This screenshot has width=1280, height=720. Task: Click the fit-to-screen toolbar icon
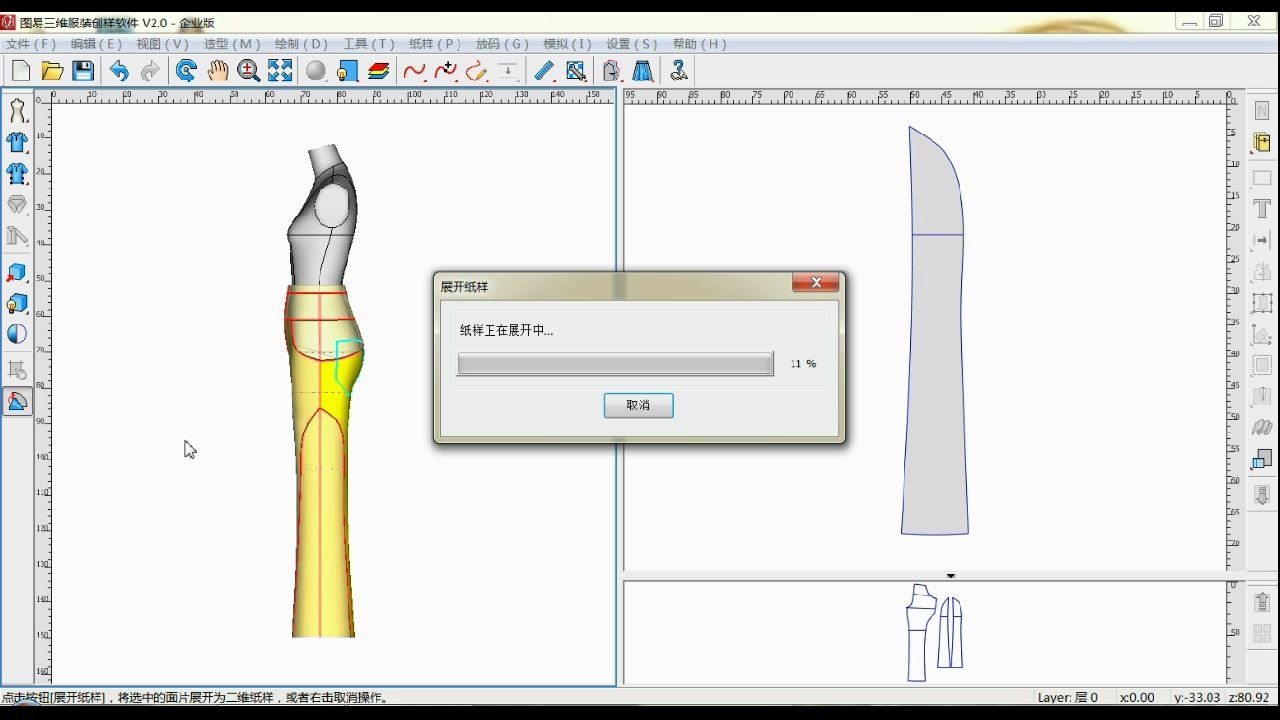pyautogui.click(x=280, y=70)
